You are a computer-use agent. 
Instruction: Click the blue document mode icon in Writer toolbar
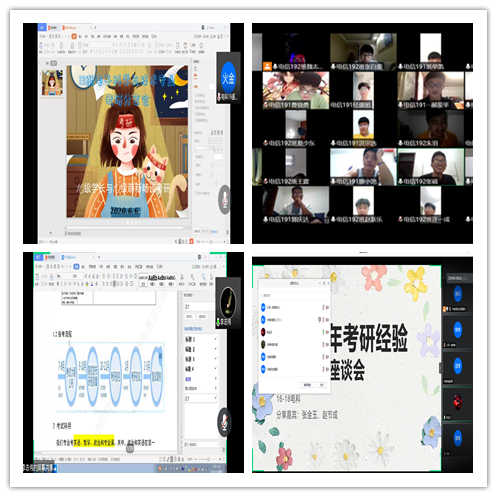click(x=76, y=266)
